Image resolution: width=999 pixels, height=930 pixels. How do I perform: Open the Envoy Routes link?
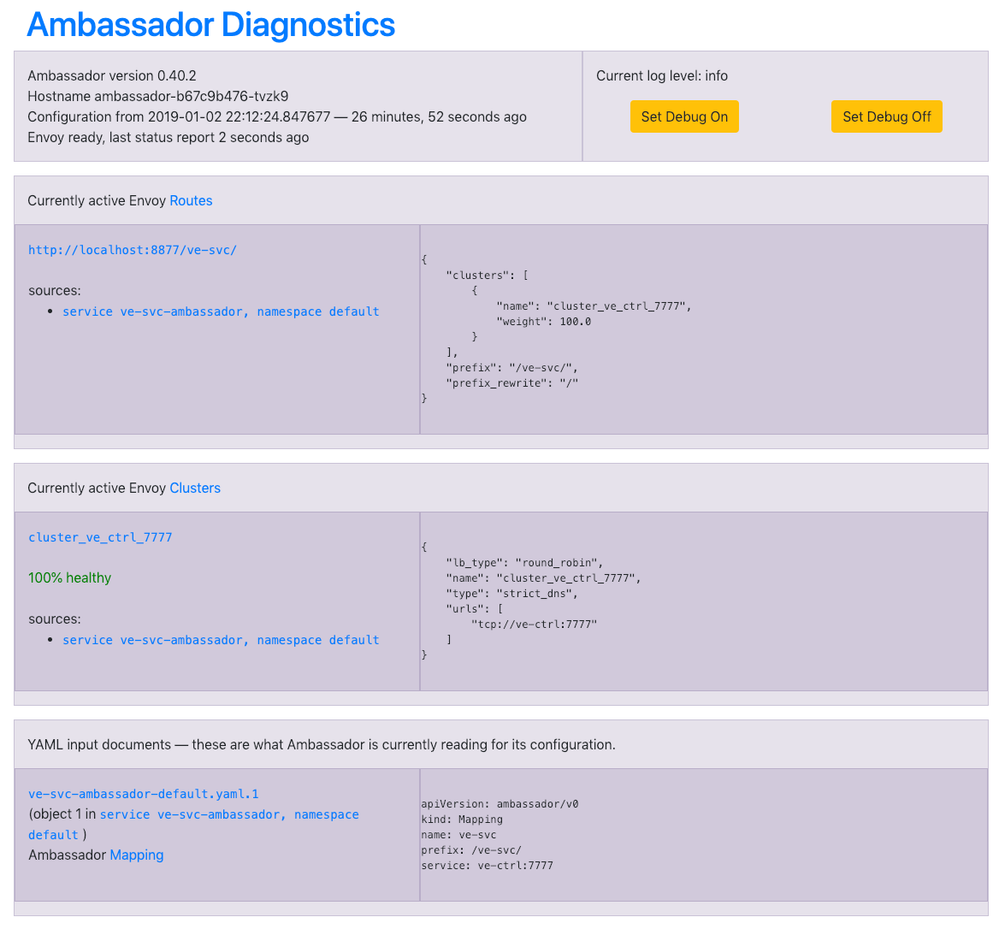pos(190,200)
